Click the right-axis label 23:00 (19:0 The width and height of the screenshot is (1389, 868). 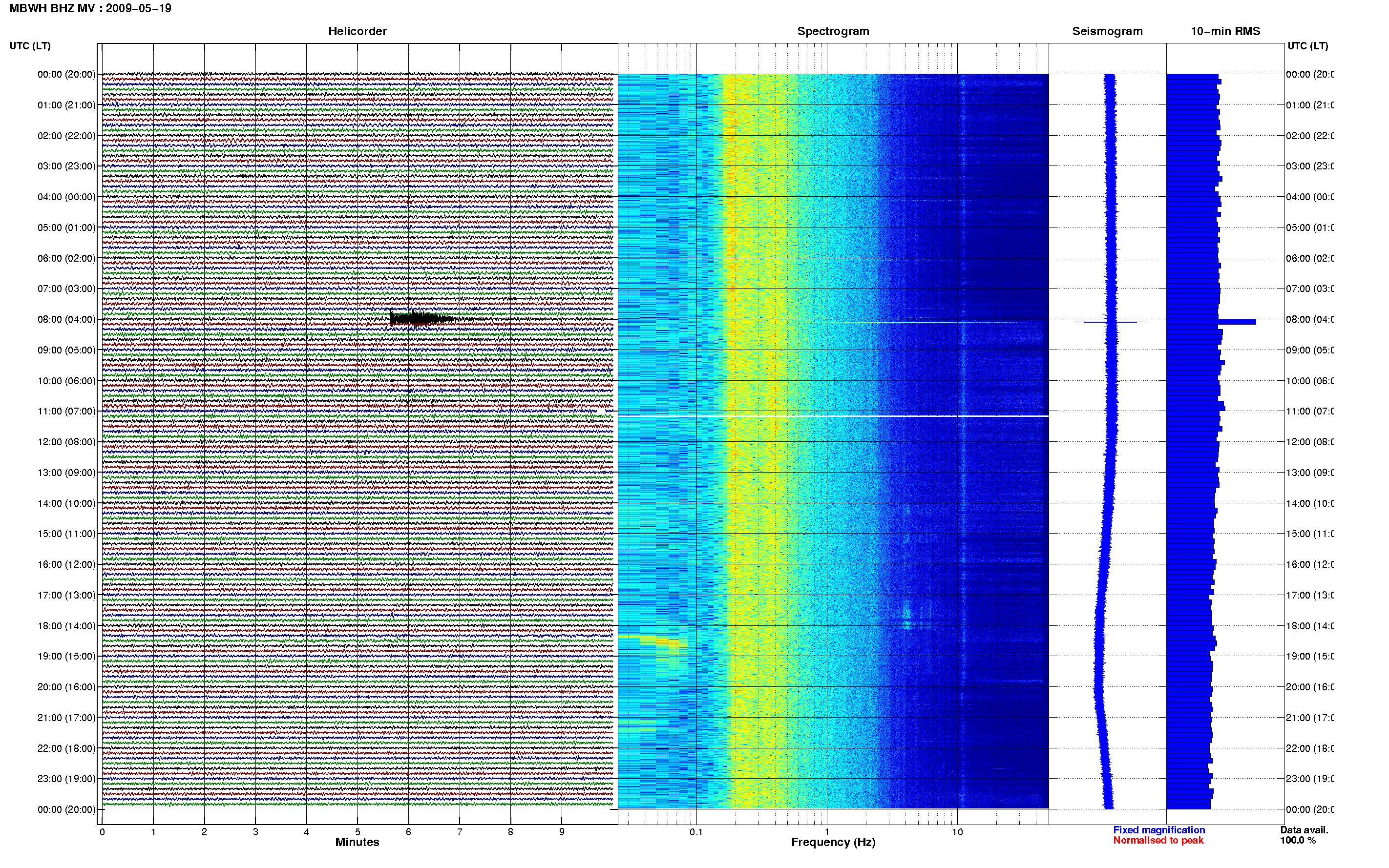click(x=1310, y=779)
